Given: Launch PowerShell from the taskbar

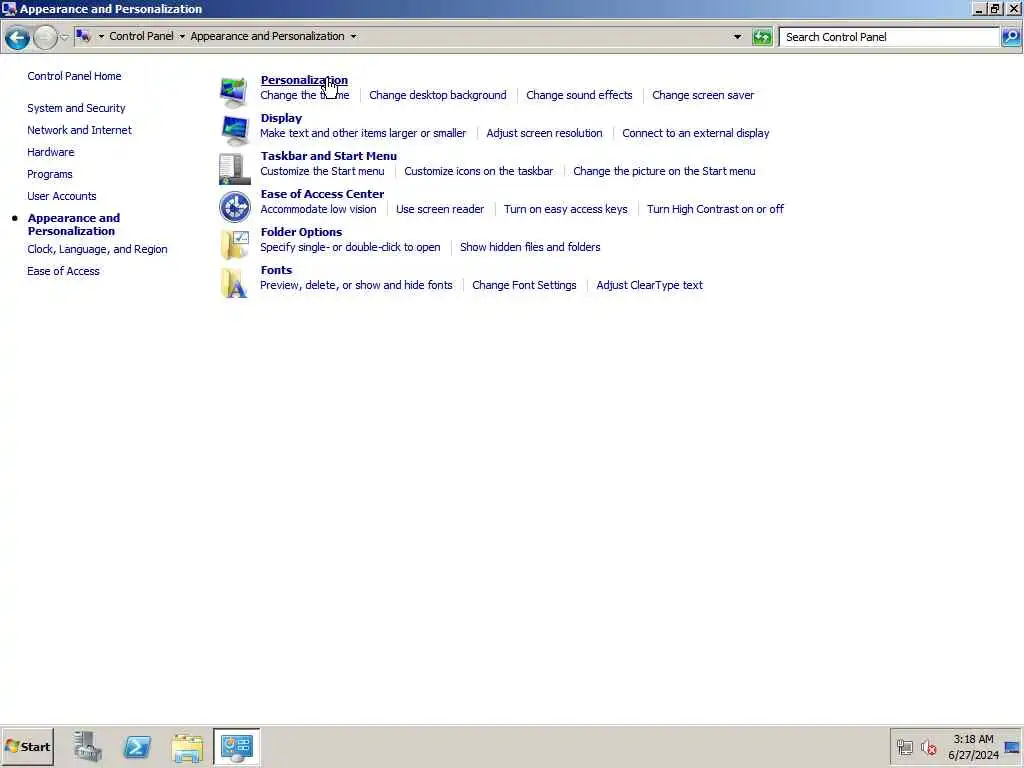Looking at the screenshot, I should click(x=137, y=746).
